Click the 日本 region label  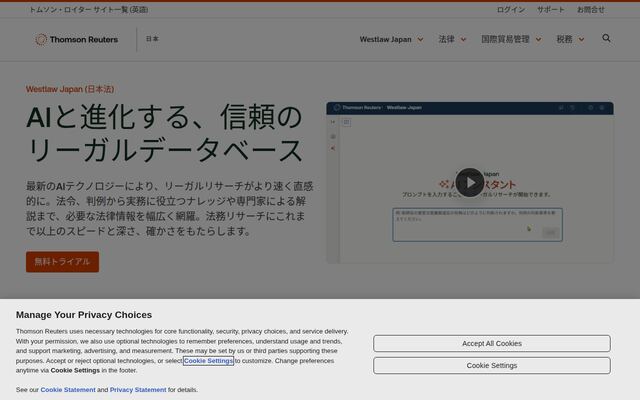[152, 39]
